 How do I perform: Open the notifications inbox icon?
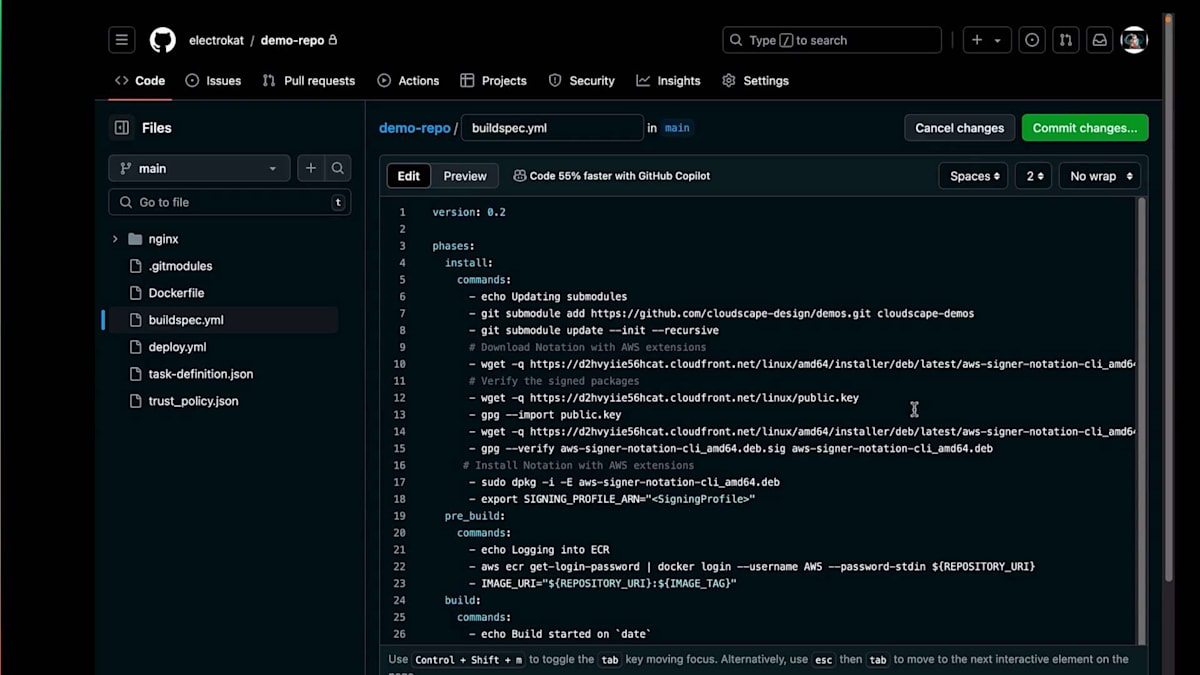tap(1100, 40)
